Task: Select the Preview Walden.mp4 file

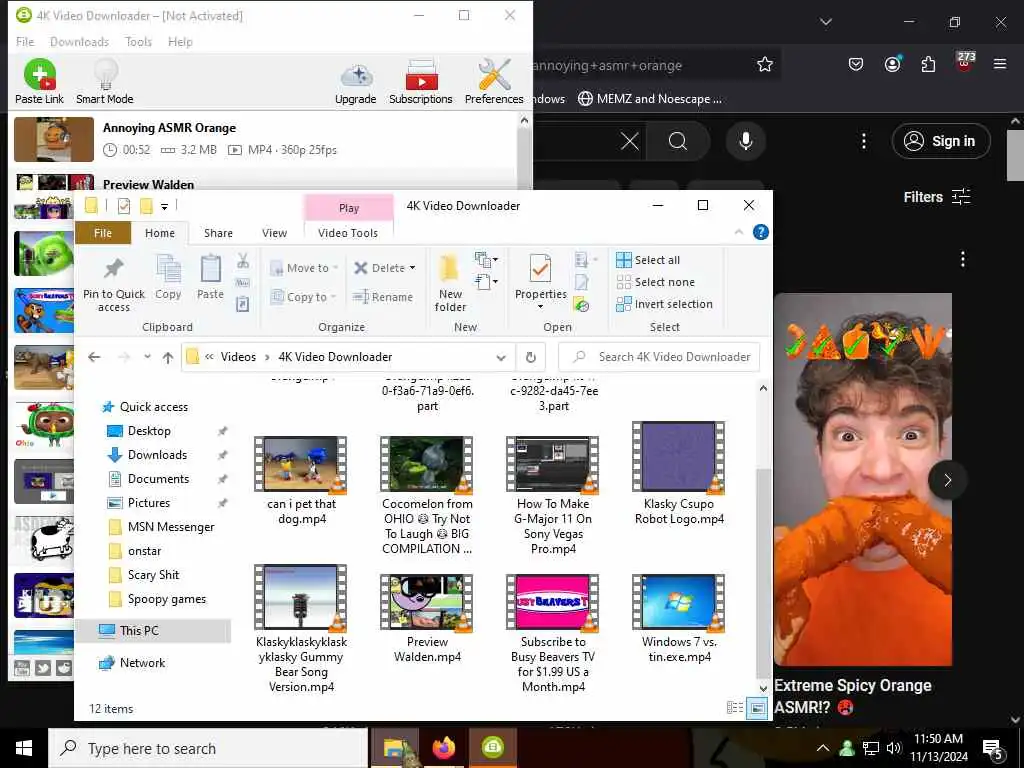Action: tap(427, 618)
